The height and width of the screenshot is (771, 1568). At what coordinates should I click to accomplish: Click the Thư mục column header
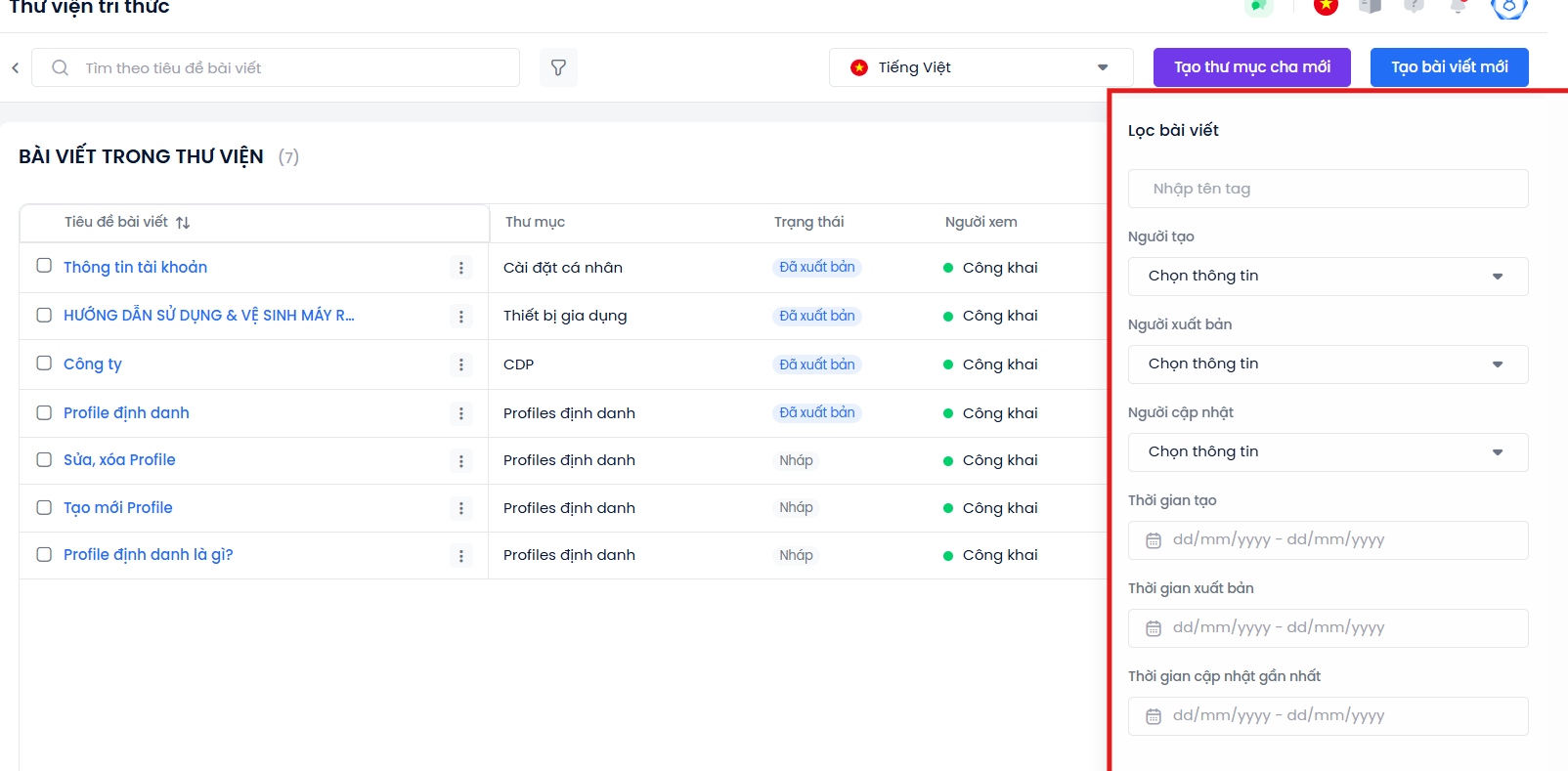click(x=535, y=222)
